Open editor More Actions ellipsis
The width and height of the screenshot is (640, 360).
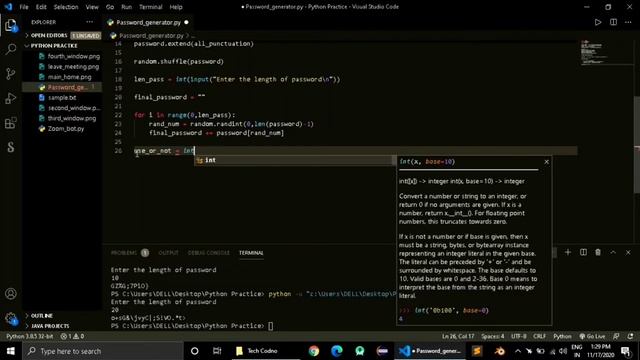click(628, 22)
